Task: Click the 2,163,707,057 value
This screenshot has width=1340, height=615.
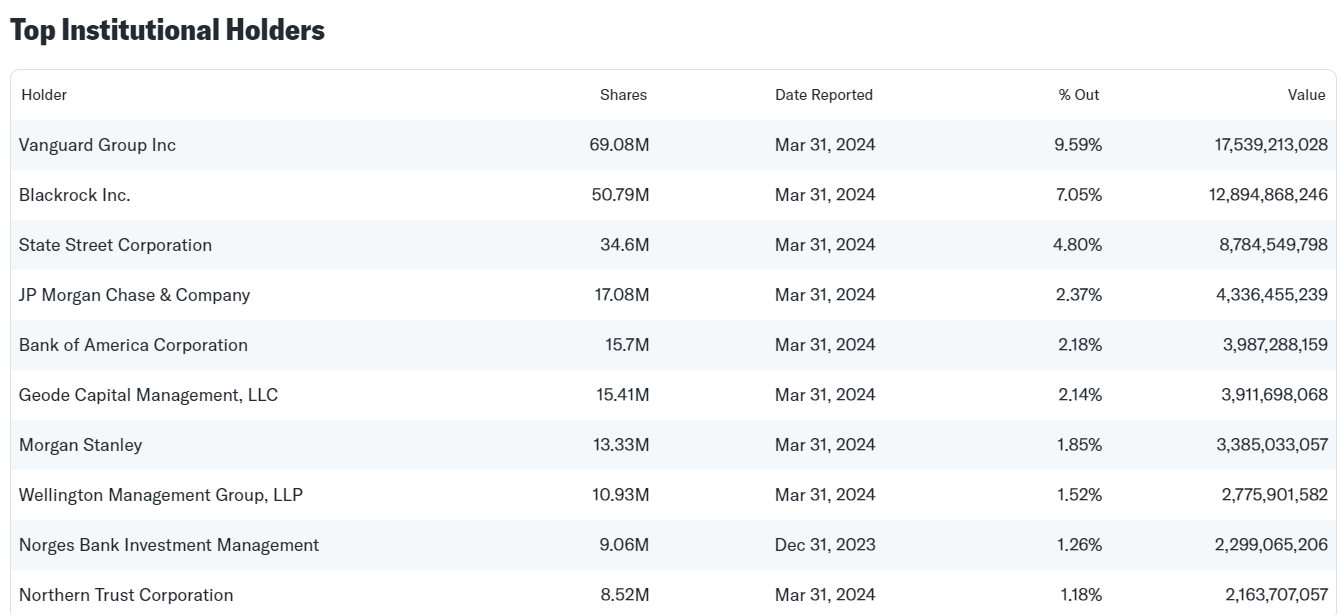Action: point(1277,595)
